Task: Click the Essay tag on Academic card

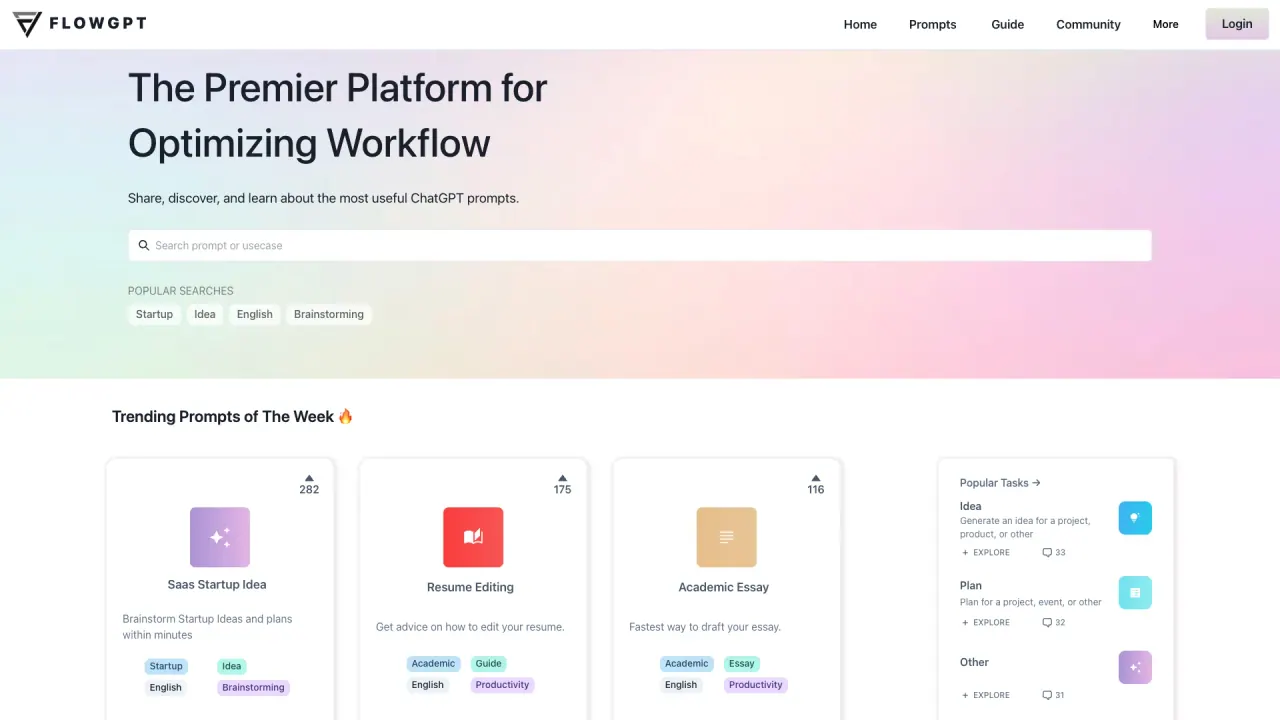Action: [x=742, y=663]
